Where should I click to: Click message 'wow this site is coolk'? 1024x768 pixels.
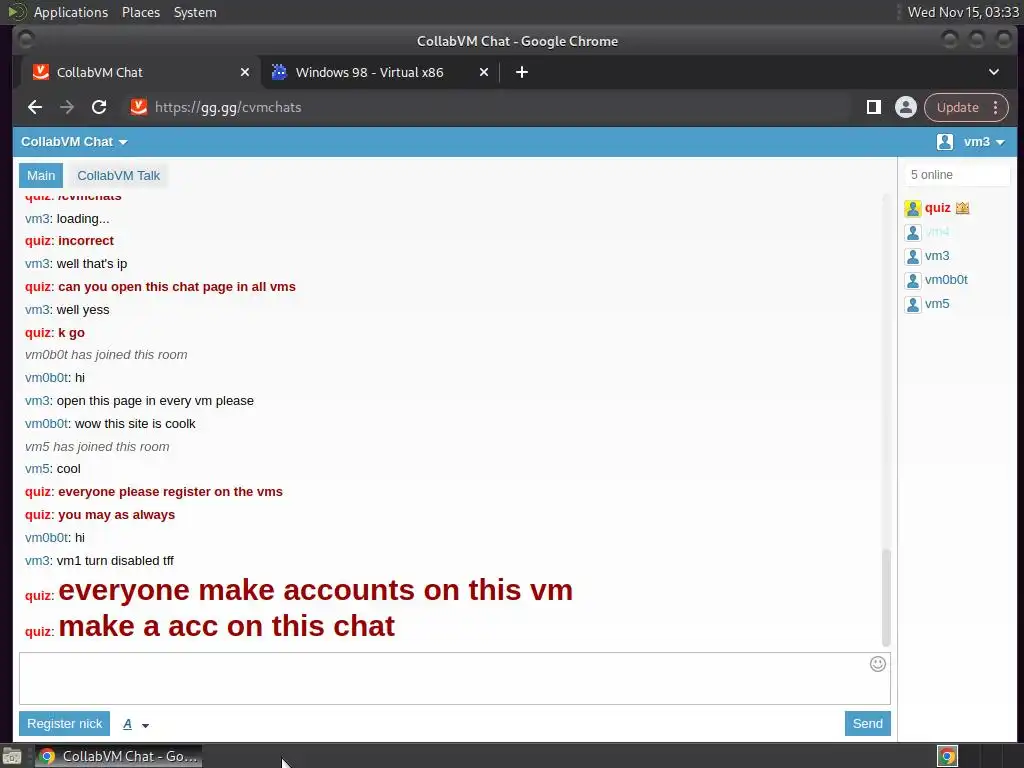[x=135, y=424]
